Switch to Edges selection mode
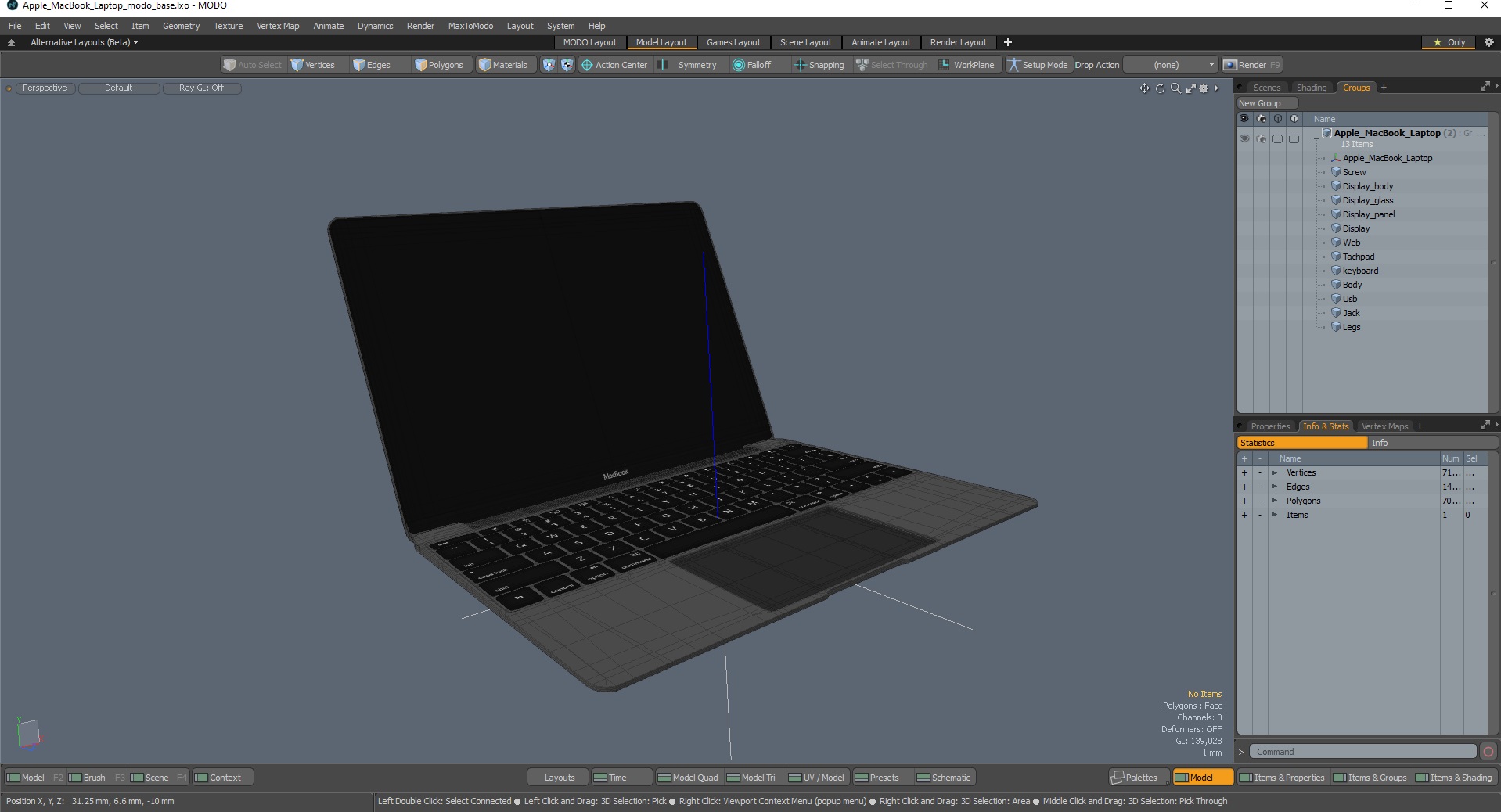This screenshot has width=1501, height=812. point(372,65)
